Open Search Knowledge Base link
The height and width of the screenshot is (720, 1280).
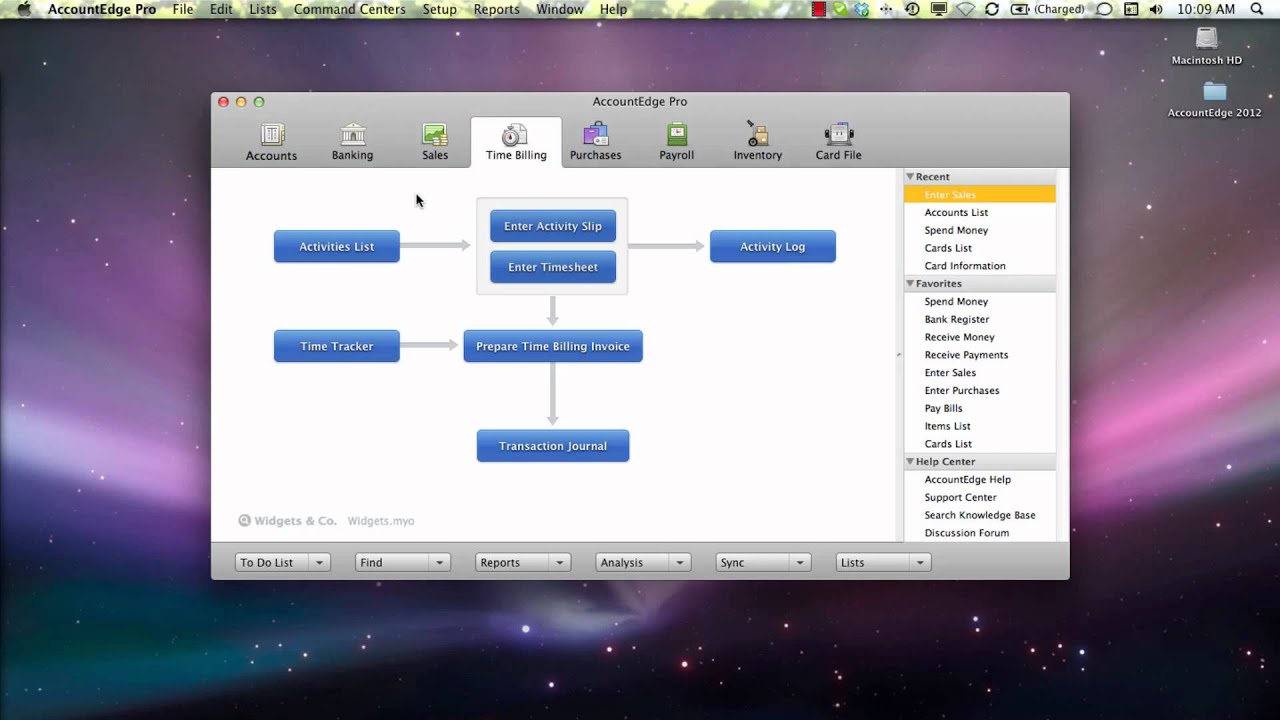tap(980, 516)
